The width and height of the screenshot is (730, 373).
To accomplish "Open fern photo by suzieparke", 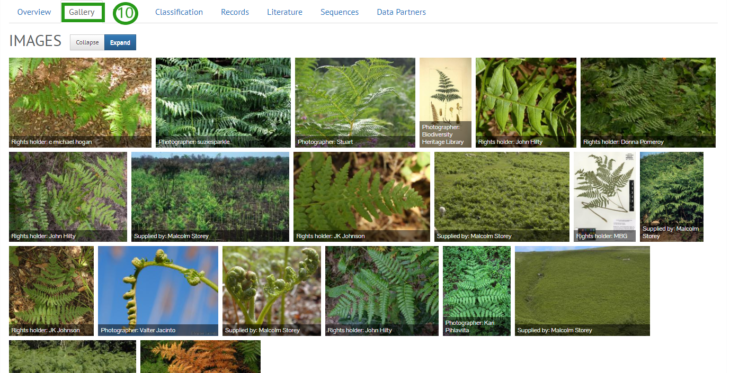I will [223, 102].
